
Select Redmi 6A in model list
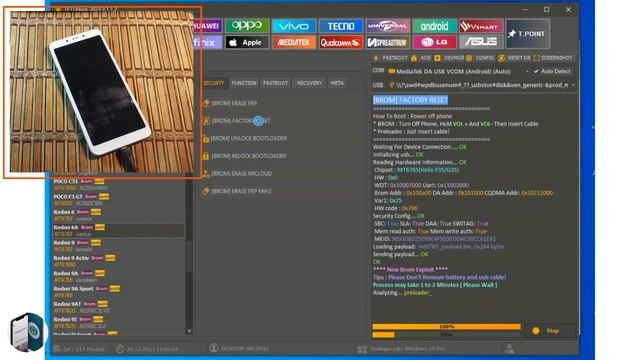click(118, 231)
